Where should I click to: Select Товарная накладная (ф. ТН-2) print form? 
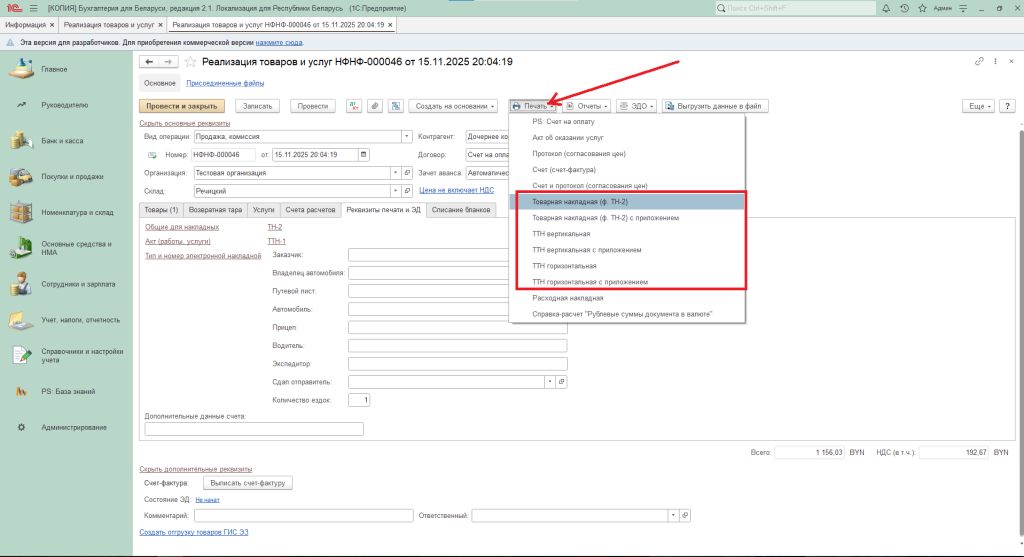pyautogui.click(x=580, y=201)
